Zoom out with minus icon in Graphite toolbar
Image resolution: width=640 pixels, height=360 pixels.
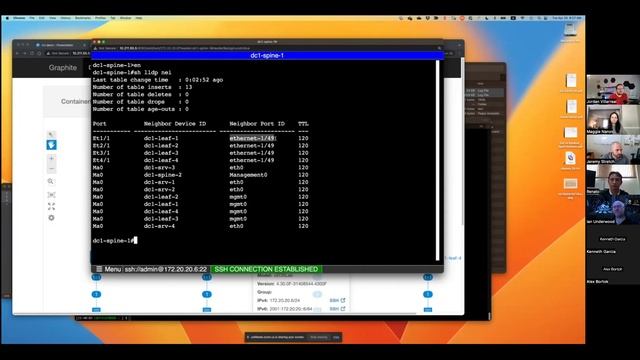coord(51,168)
